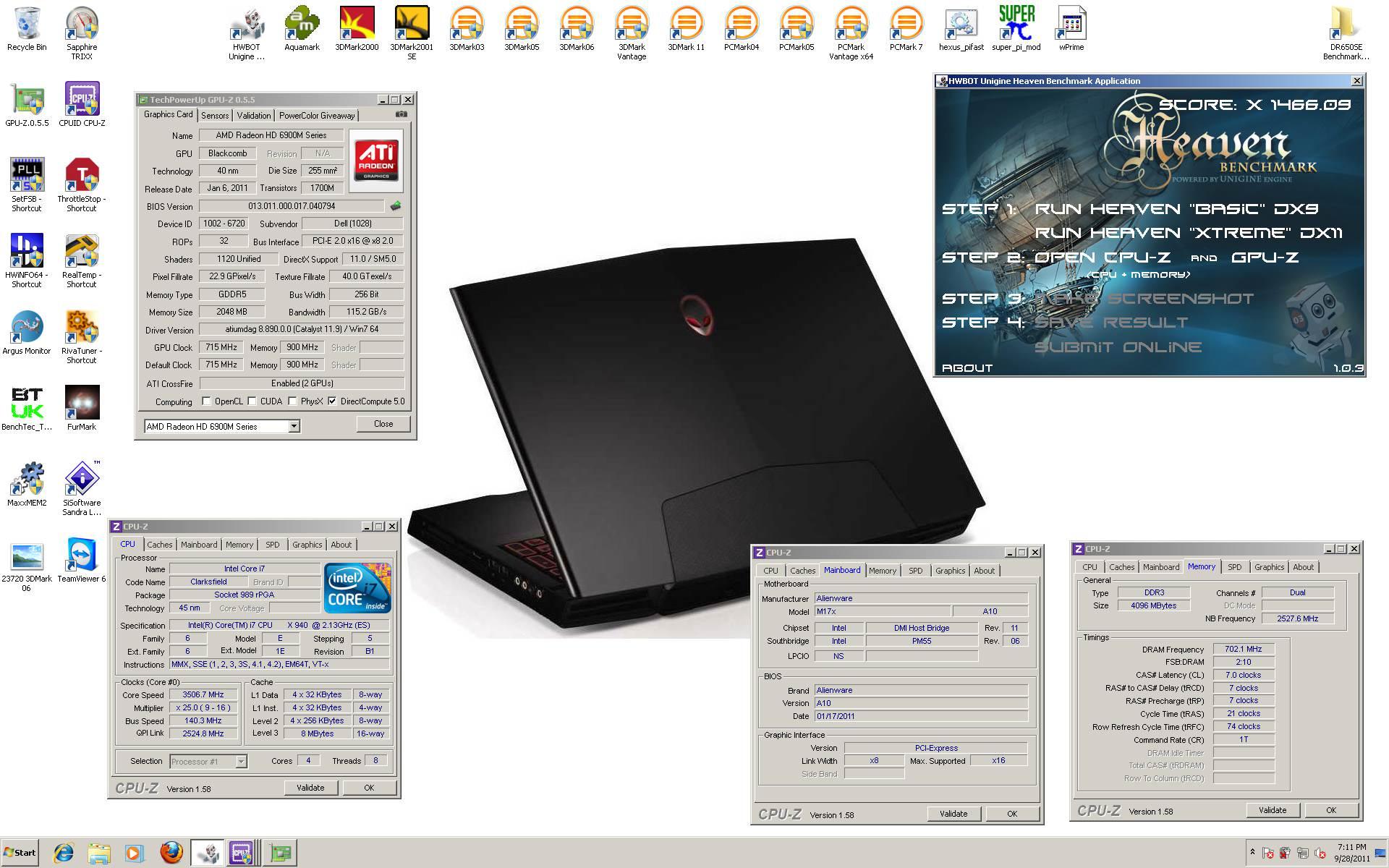
Task: Open TeamViewer 6 shortcut
Action: [82, 561]
